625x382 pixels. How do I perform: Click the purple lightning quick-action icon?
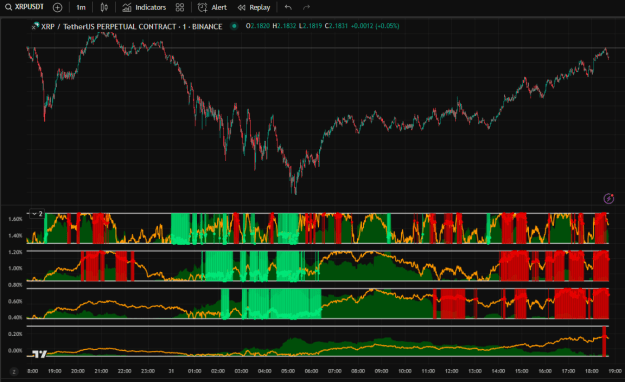point(608,198)
